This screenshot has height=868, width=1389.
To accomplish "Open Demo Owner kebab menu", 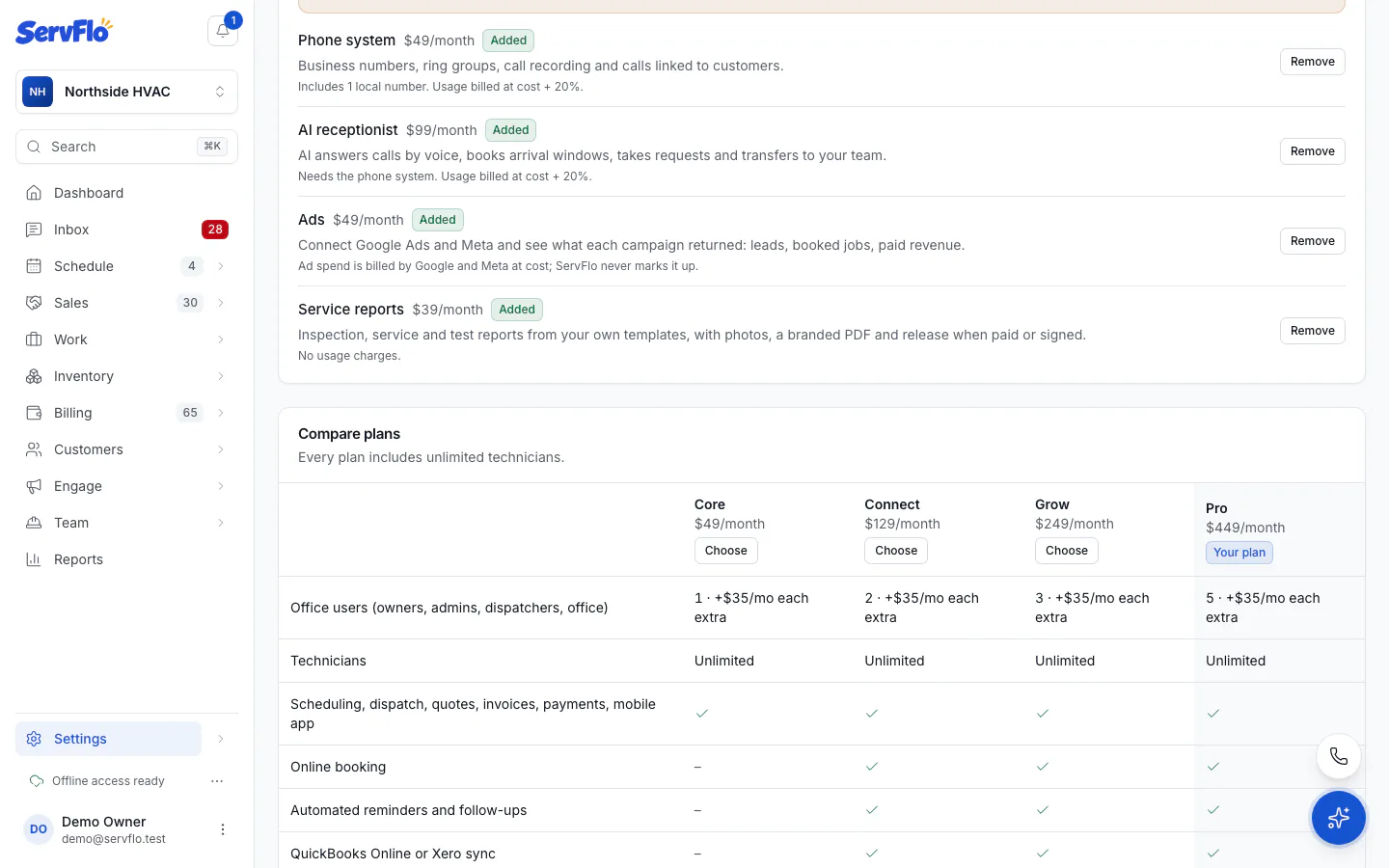I will point(223,829).
